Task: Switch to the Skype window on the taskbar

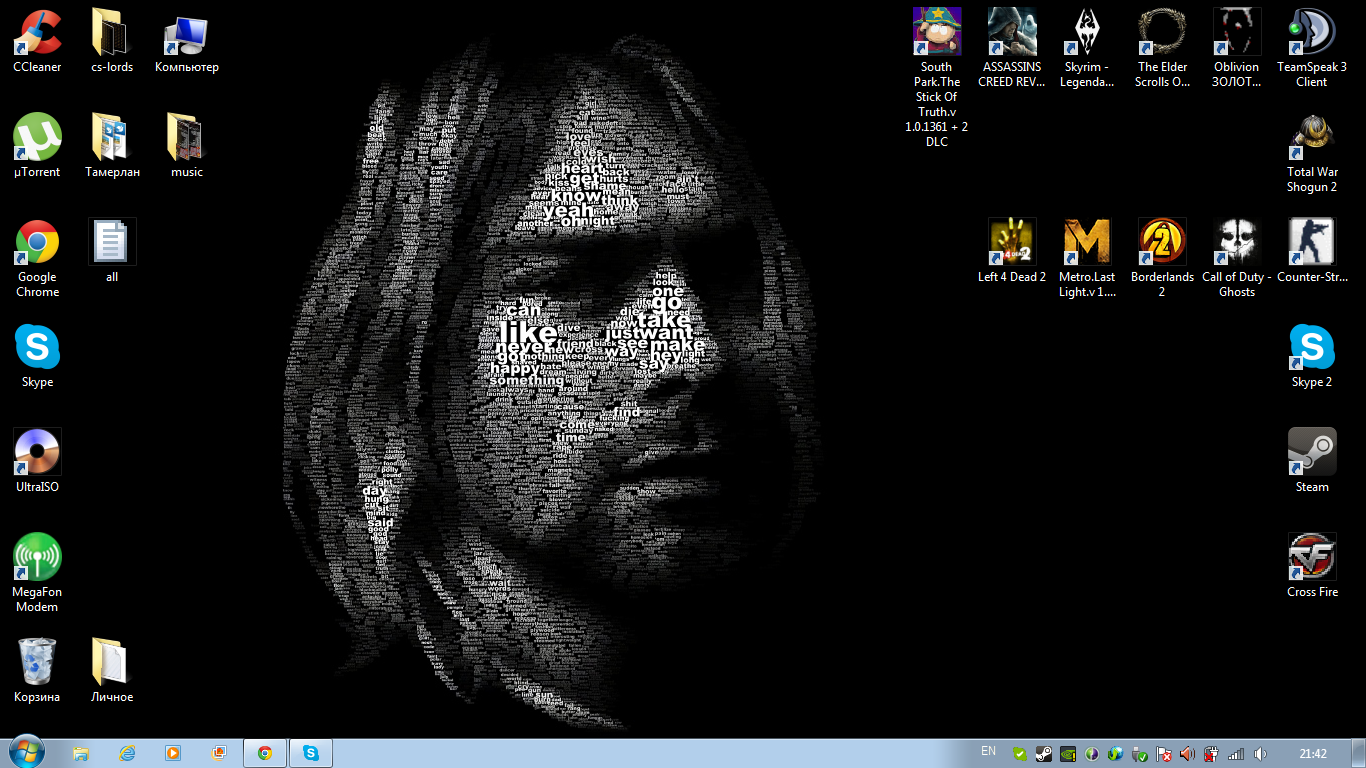Action: [x=311, y=753]
